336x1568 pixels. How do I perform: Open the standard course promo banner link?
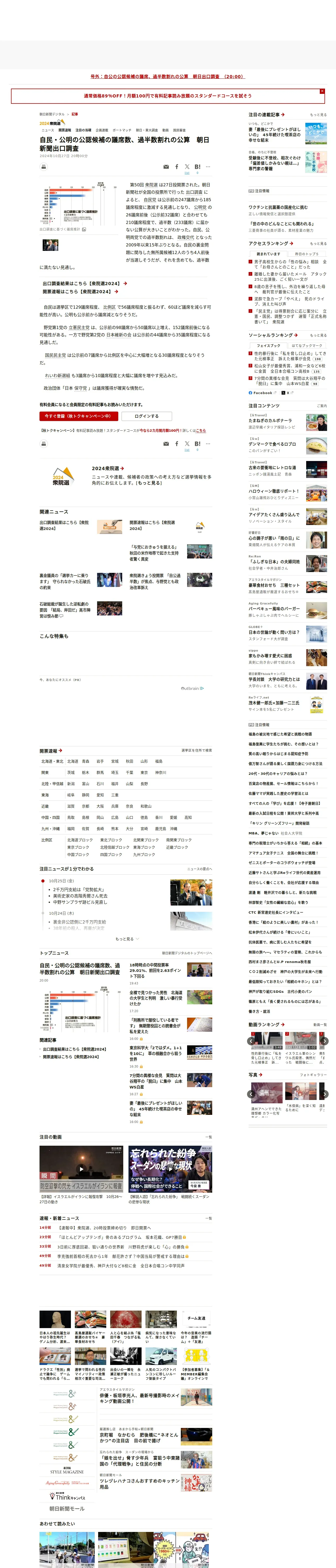168,96
